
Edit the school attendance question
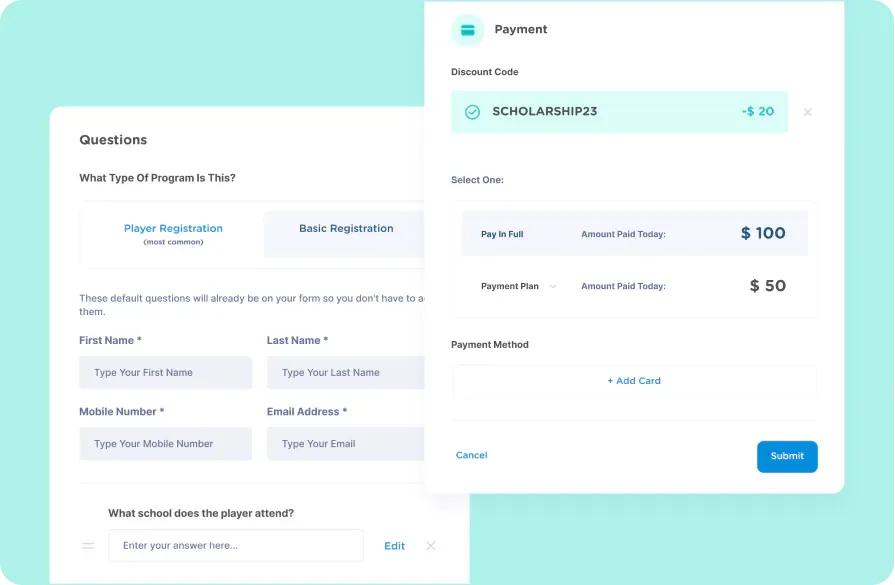[x=394, y=546]
